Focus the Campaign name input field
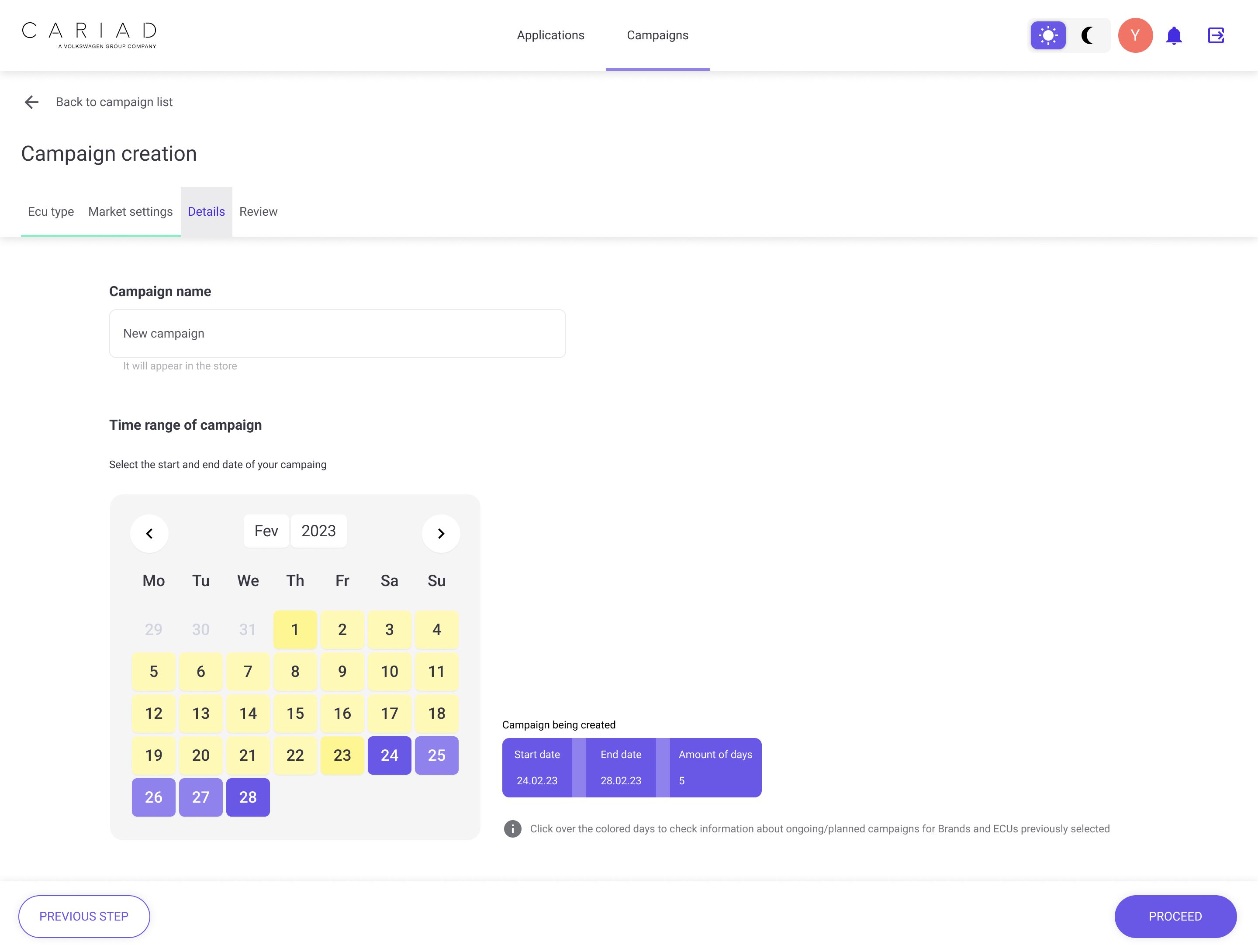This screenshot has width=1258, height=952. 337,333
